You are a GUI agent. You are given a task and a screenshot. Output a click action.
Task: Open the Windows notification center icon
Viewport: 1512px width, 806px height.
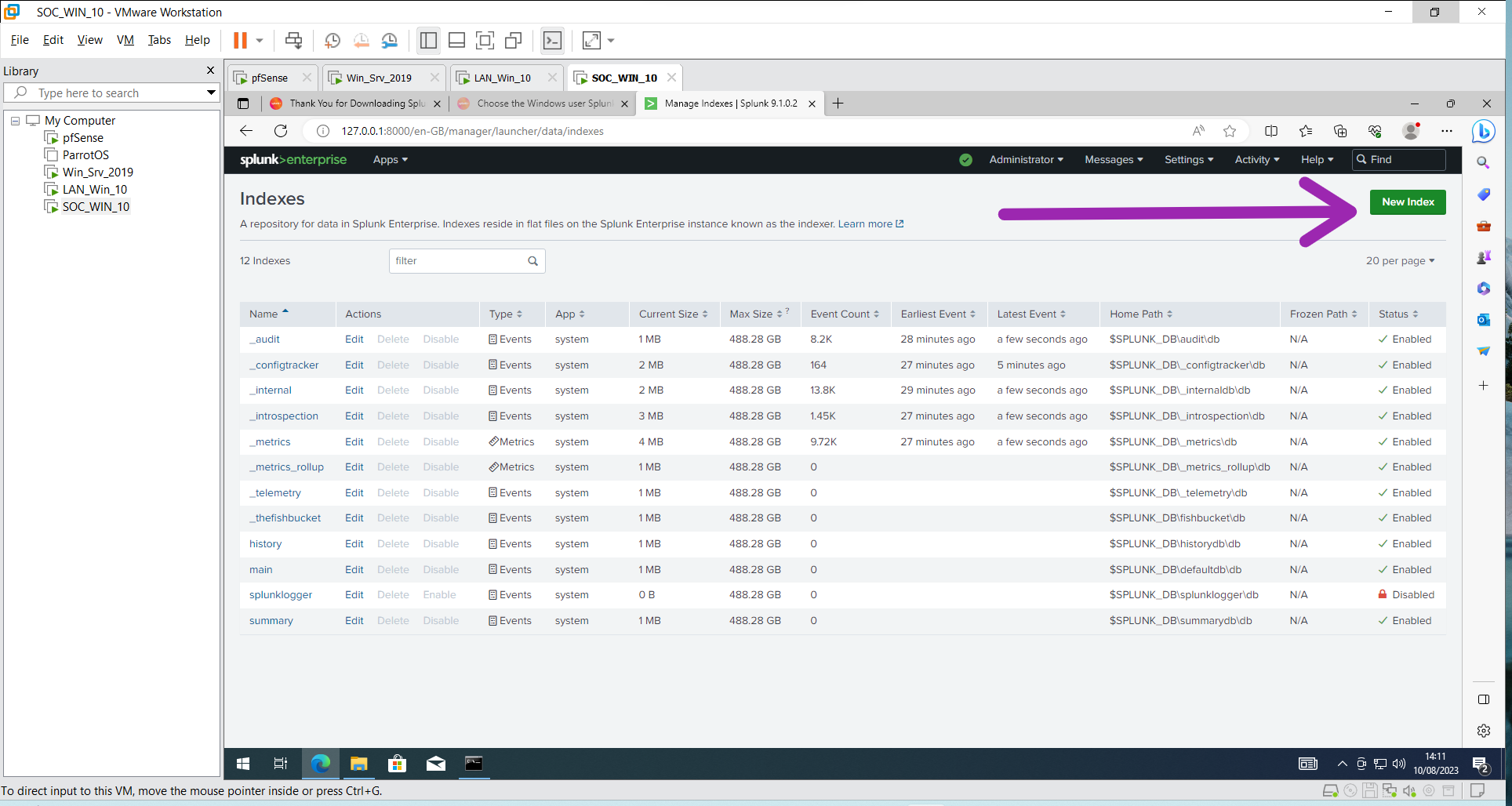[1481, 764]
